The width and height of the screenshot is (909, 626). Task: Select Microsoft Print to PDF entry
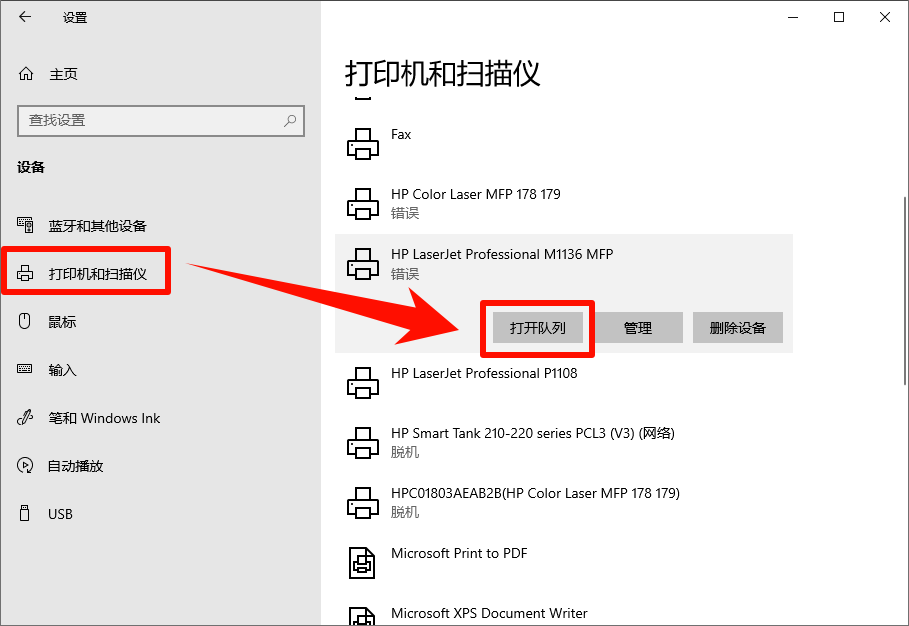[x=563, y=563]
